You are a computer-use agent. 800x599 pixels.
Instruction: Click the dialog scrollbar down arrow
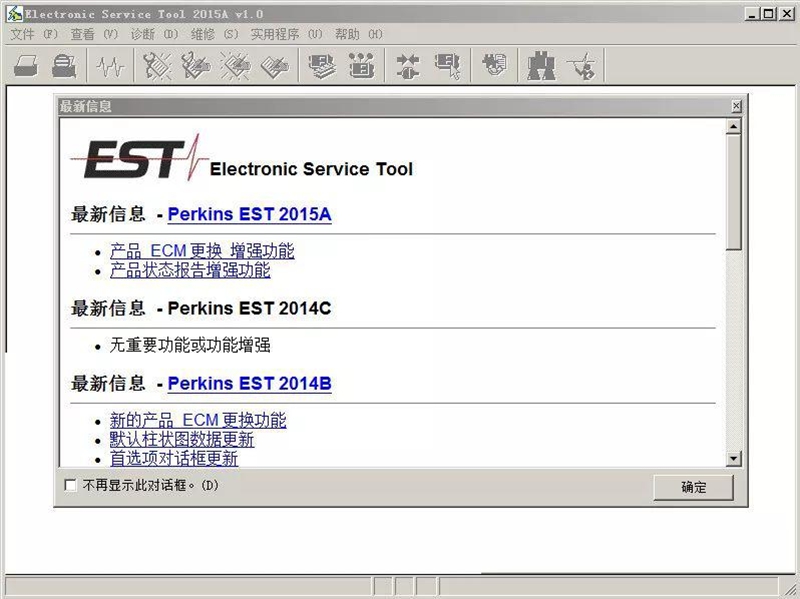734,459
